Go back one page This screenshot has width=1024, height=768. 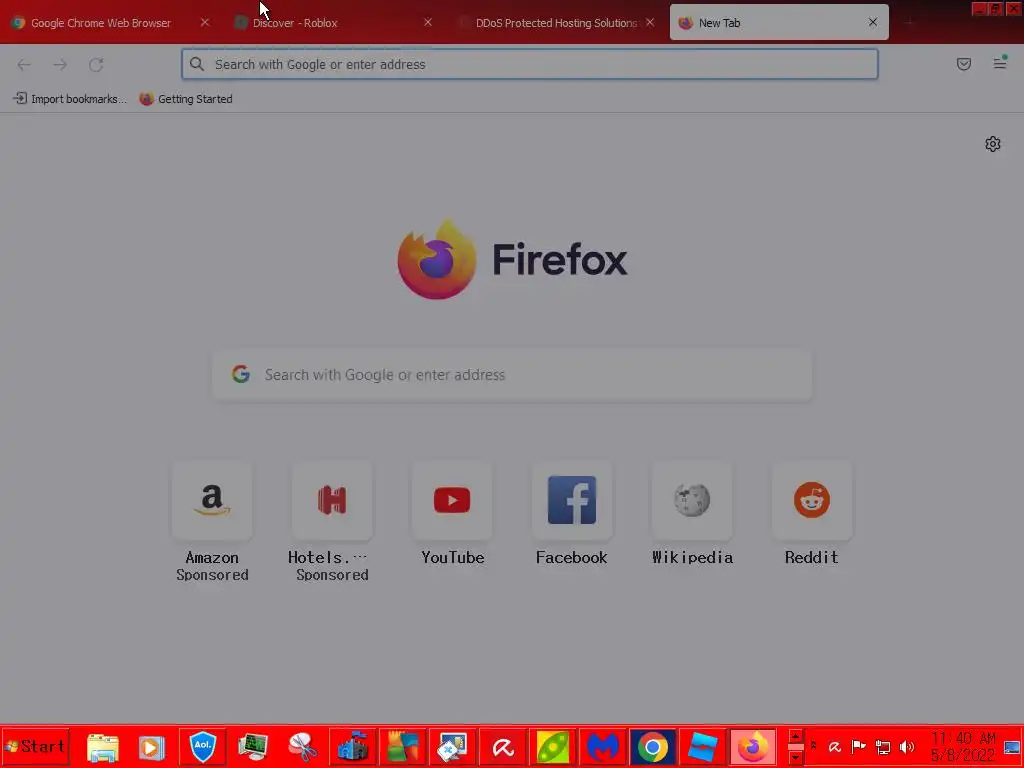(x=24, y=65)
